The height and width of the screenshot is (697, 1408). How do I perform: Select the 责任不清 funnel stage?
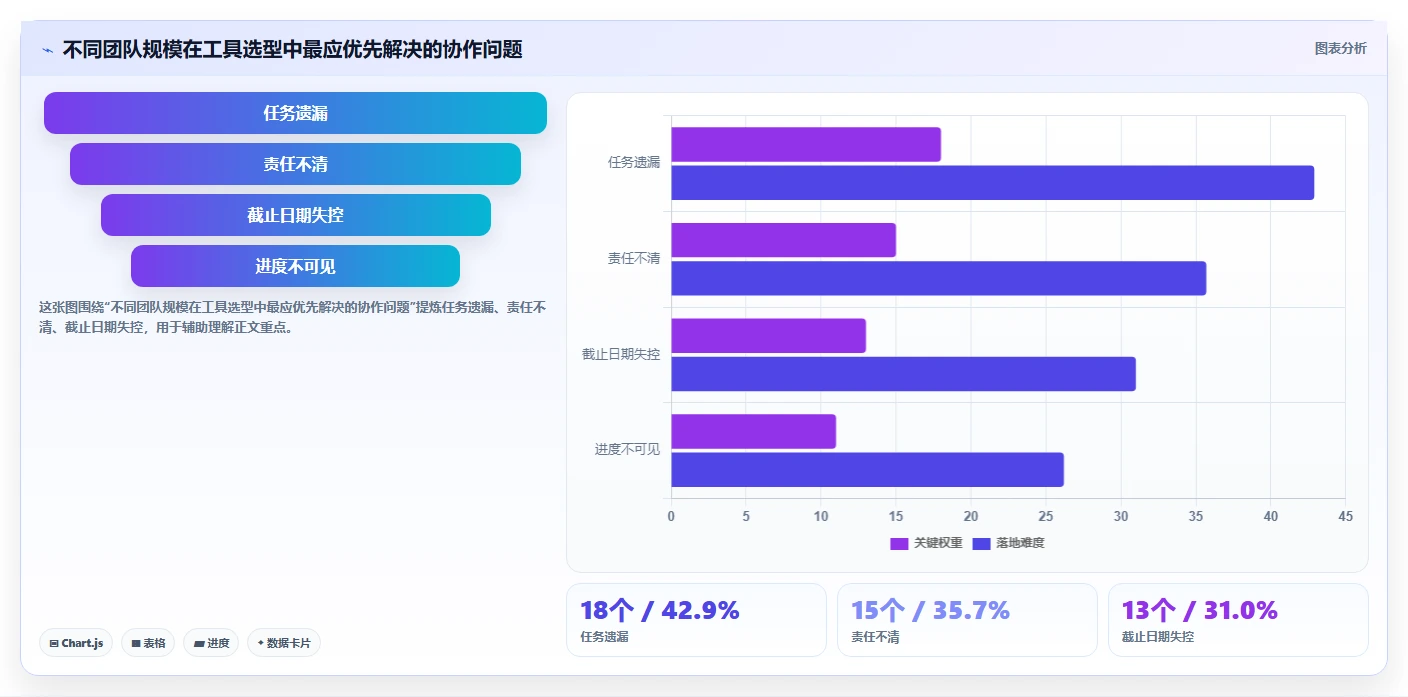(x=295, y=164)
